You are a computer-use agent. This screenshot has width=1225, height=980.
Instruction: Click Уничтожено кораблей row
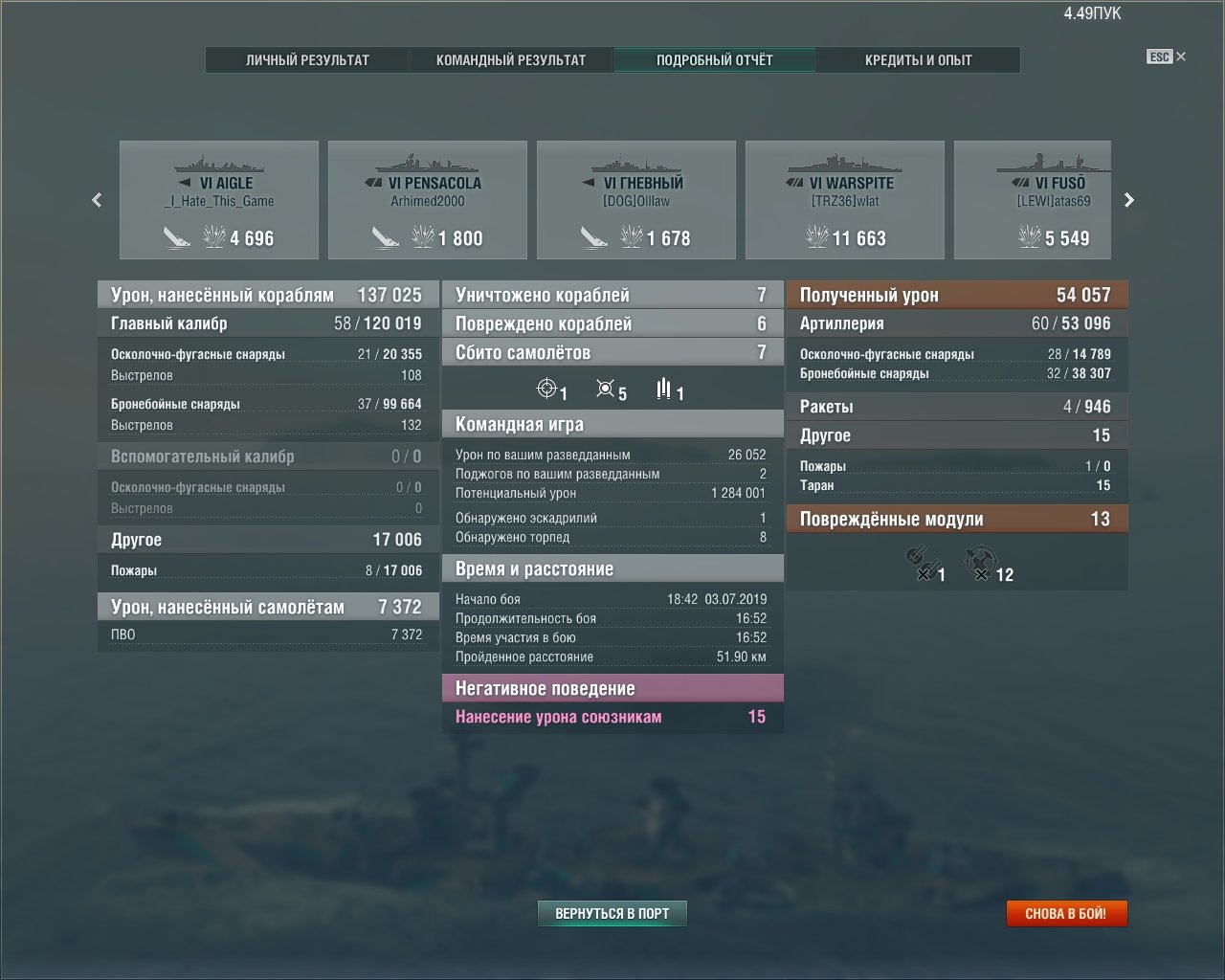612,295
